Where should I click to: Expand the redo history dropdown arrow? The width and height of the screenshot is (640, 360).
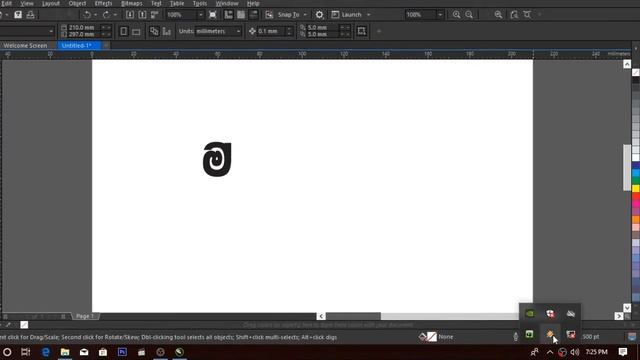point(115,15)
